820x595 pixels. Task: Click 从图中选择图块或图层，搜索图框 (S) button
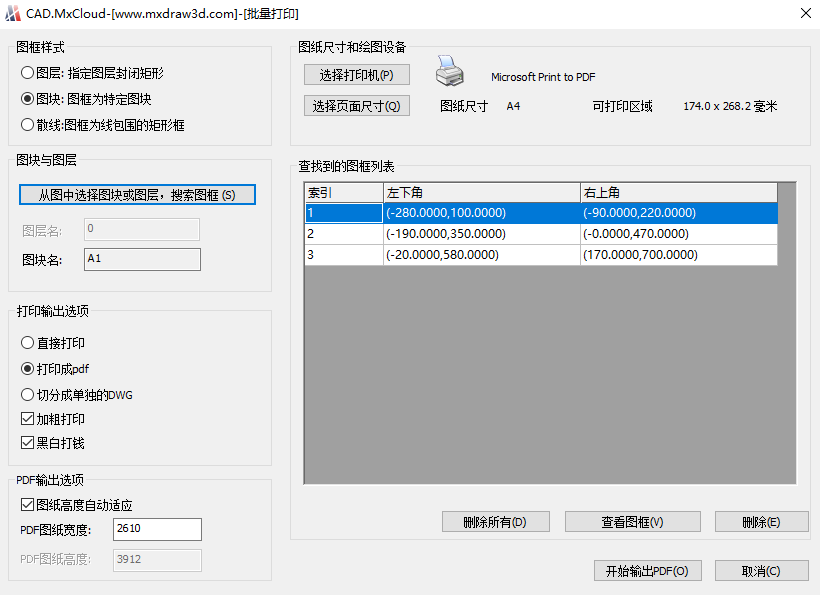[x=137, y=195]
